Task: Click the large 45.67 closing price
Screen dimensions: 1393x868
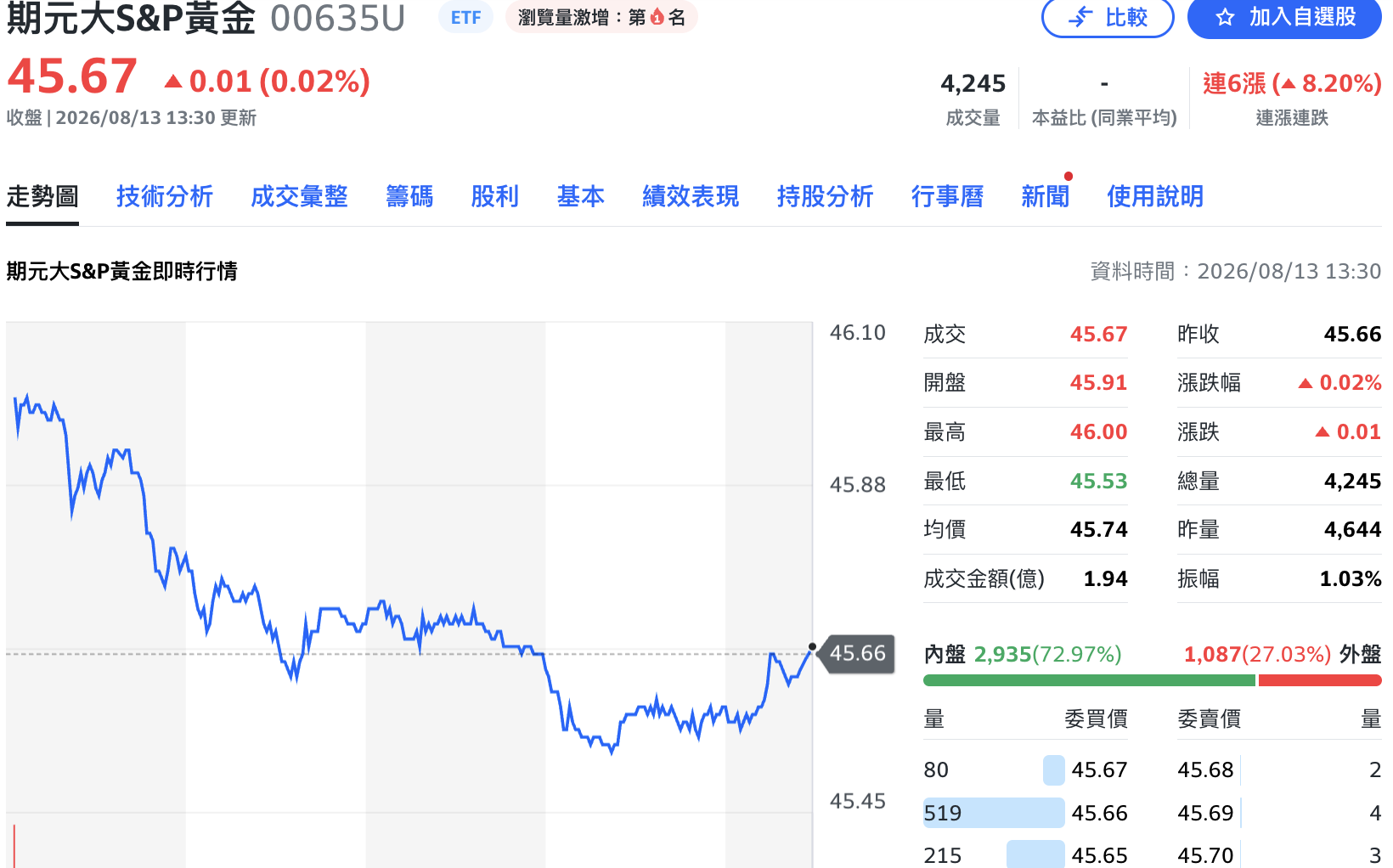Action: click(72, 76)
